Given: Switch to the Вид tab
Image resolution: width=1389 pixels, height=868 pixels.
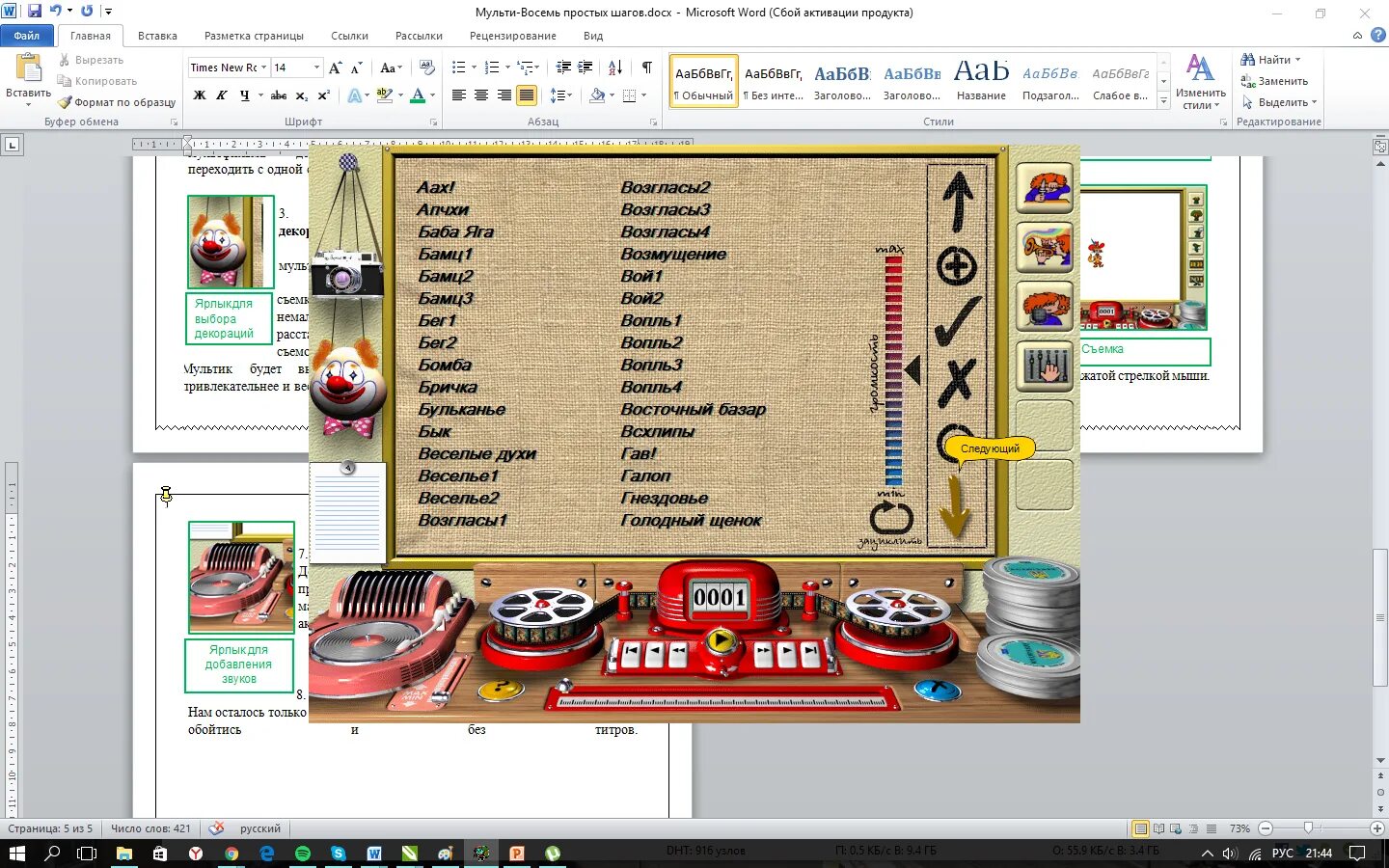Looking at the screenshot, I should coord(593,36).
